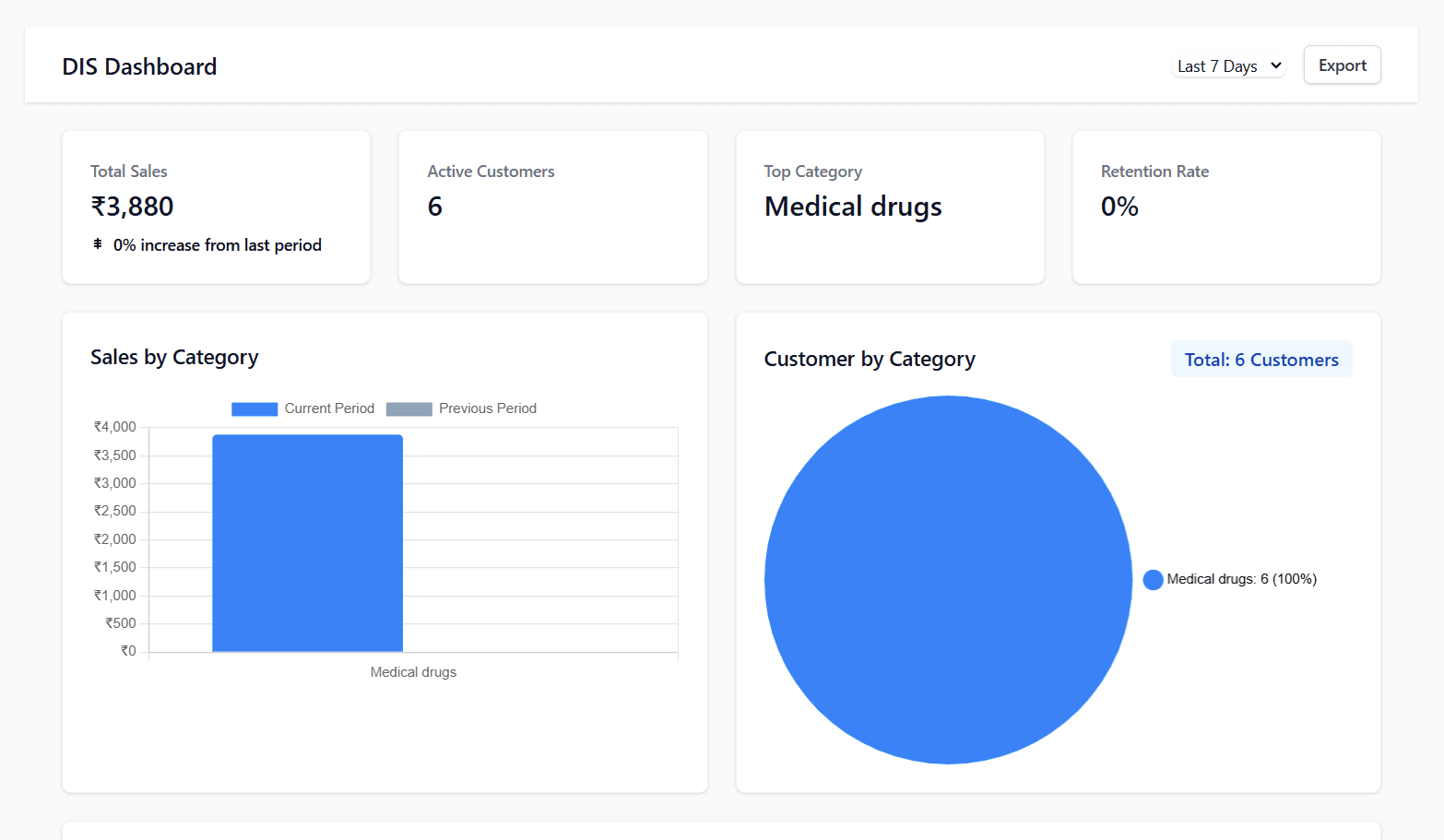This screenshot has width=1444, height=840.
Task: Select the Previous Period gray legend swatch
Action: click(x=408, y=408)
